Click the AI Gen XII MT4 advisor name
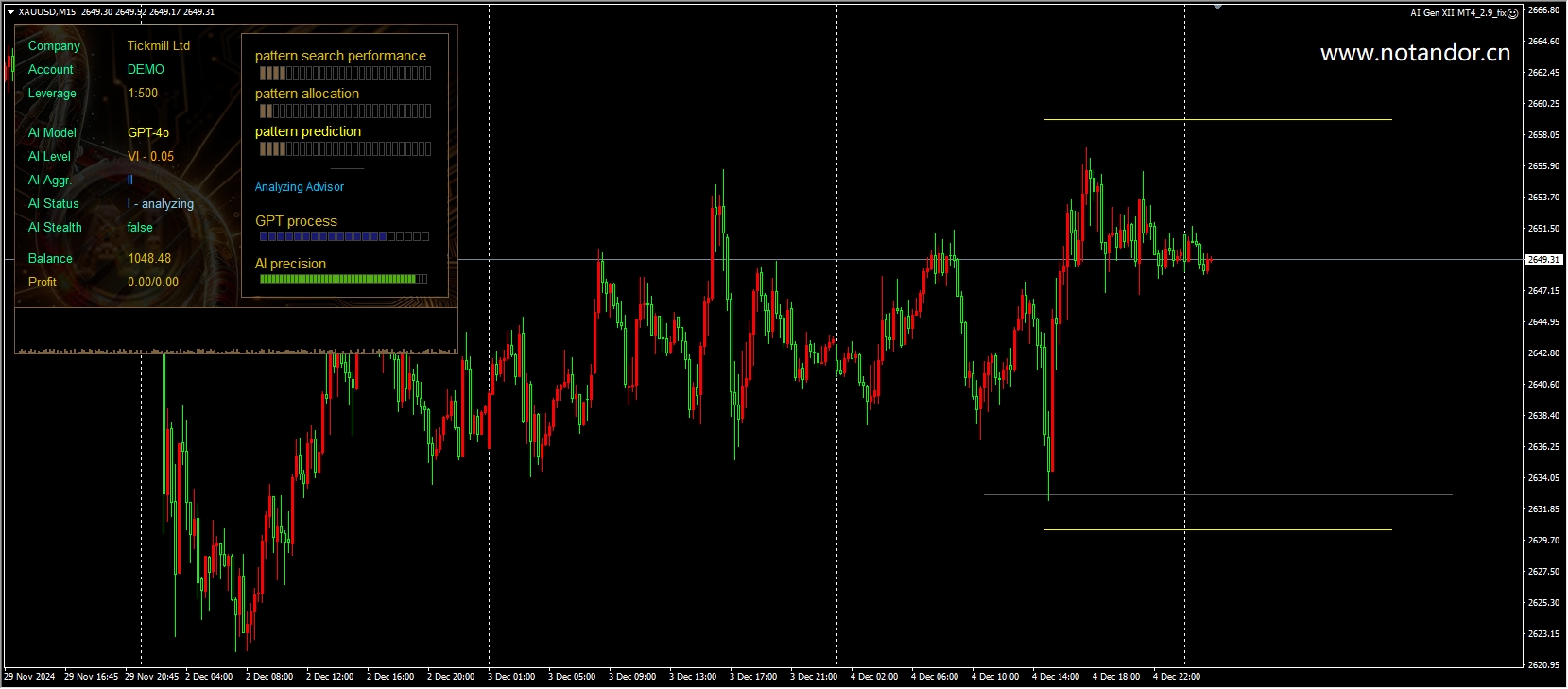Screen dimensions: 1568x689 pyautogui.click(x=1456, y=13)
